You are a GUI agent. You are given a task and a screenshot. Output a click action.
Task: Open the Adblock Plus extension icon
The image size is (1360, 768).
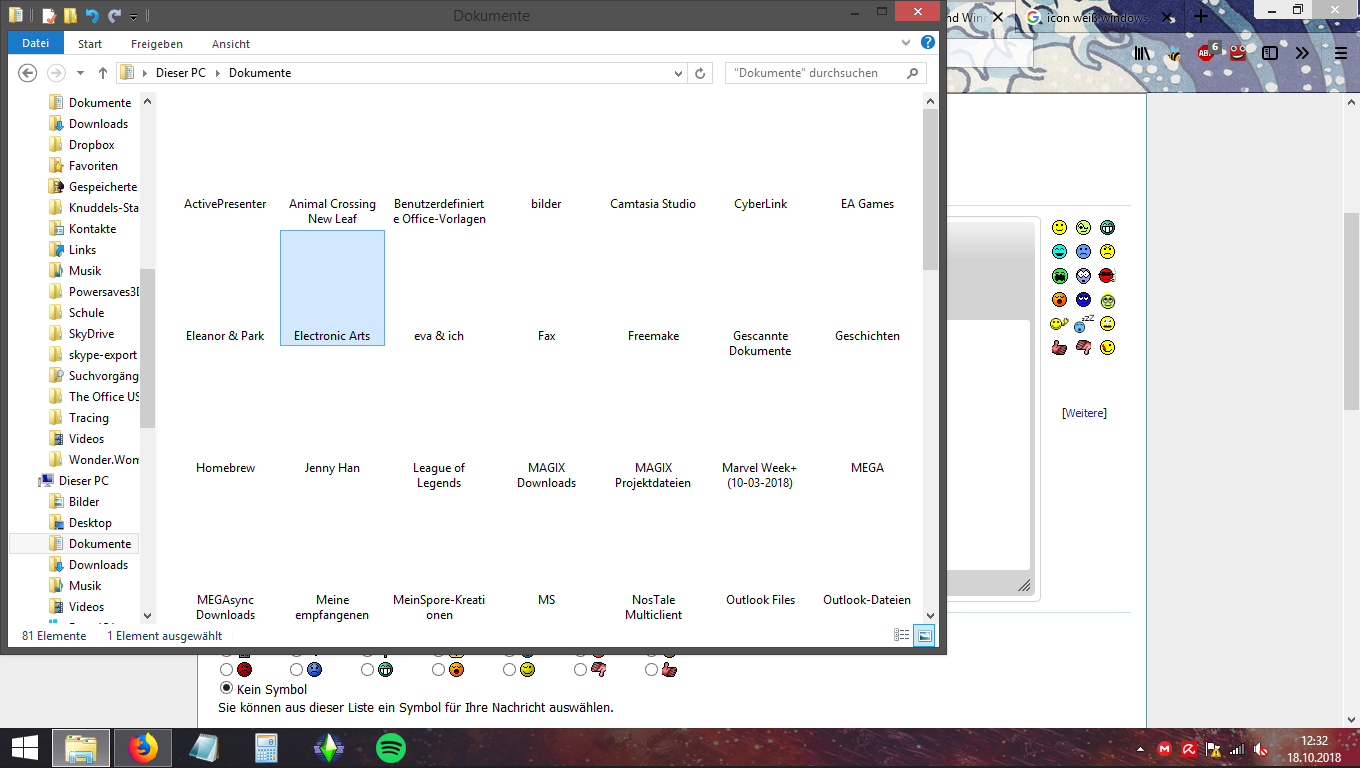(x=1207, y=53)
